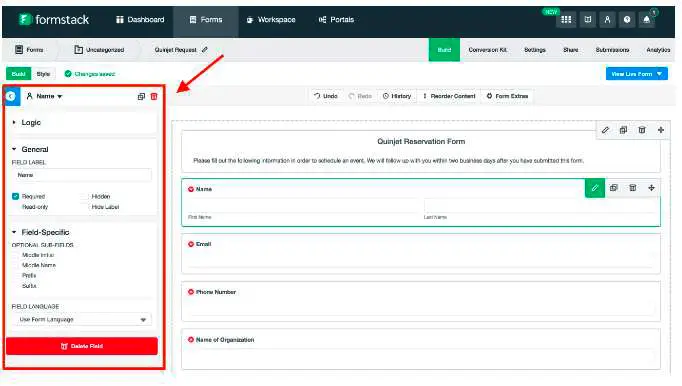Viewport: 682px width, 386px height.
Task: Click the red Delete Field button
Action: tap(82, 346)
